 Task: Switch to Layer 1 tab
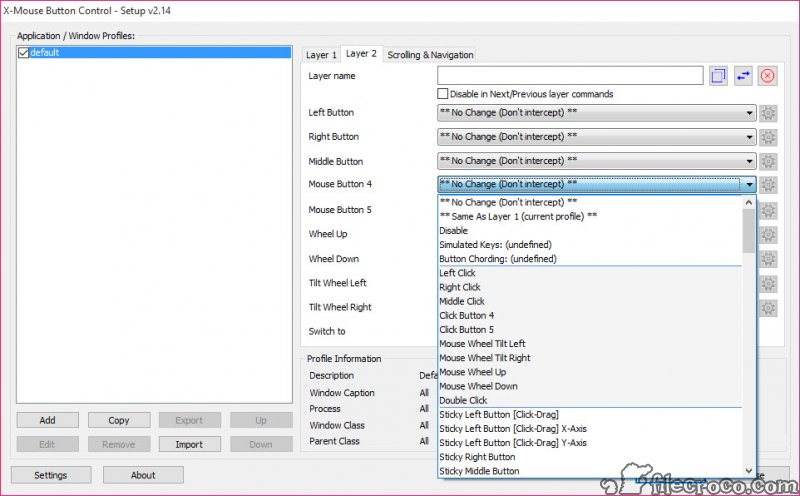pyautogui.click(x=321, y=55)
